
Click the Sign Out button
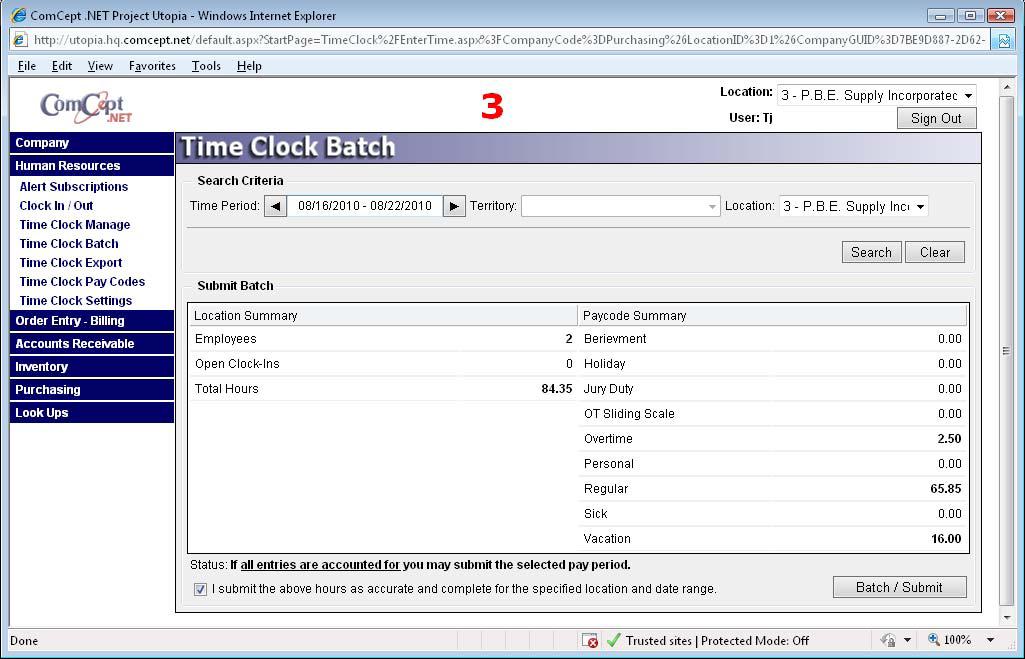click(936, 118)
